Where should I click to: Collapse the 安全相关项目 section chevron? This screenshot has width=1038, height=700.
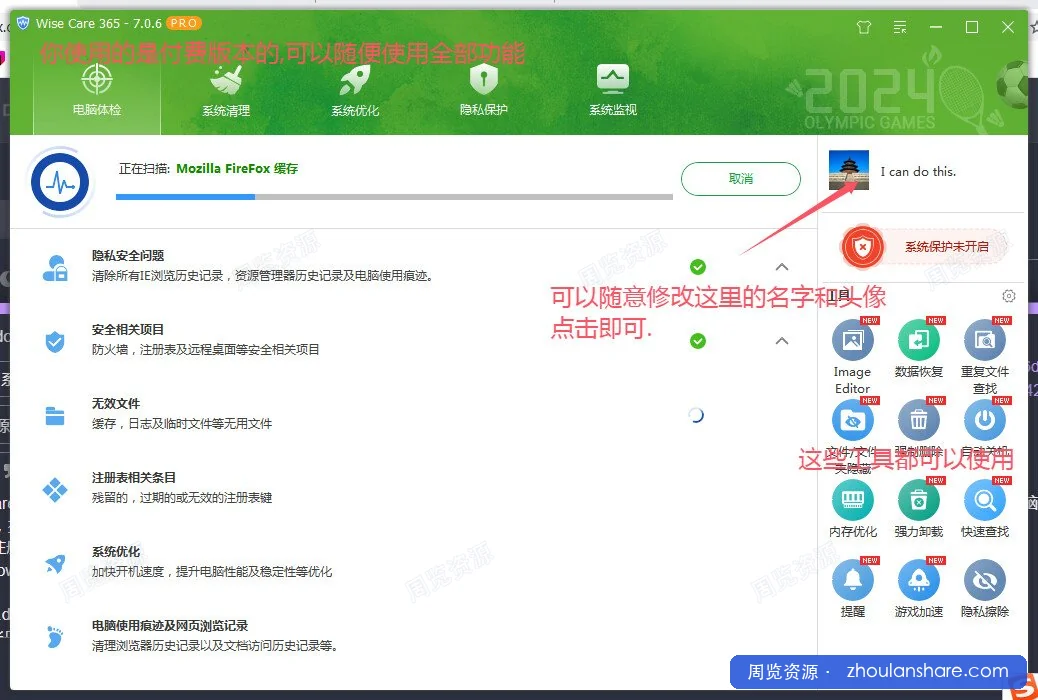click(x=782, y=341)
